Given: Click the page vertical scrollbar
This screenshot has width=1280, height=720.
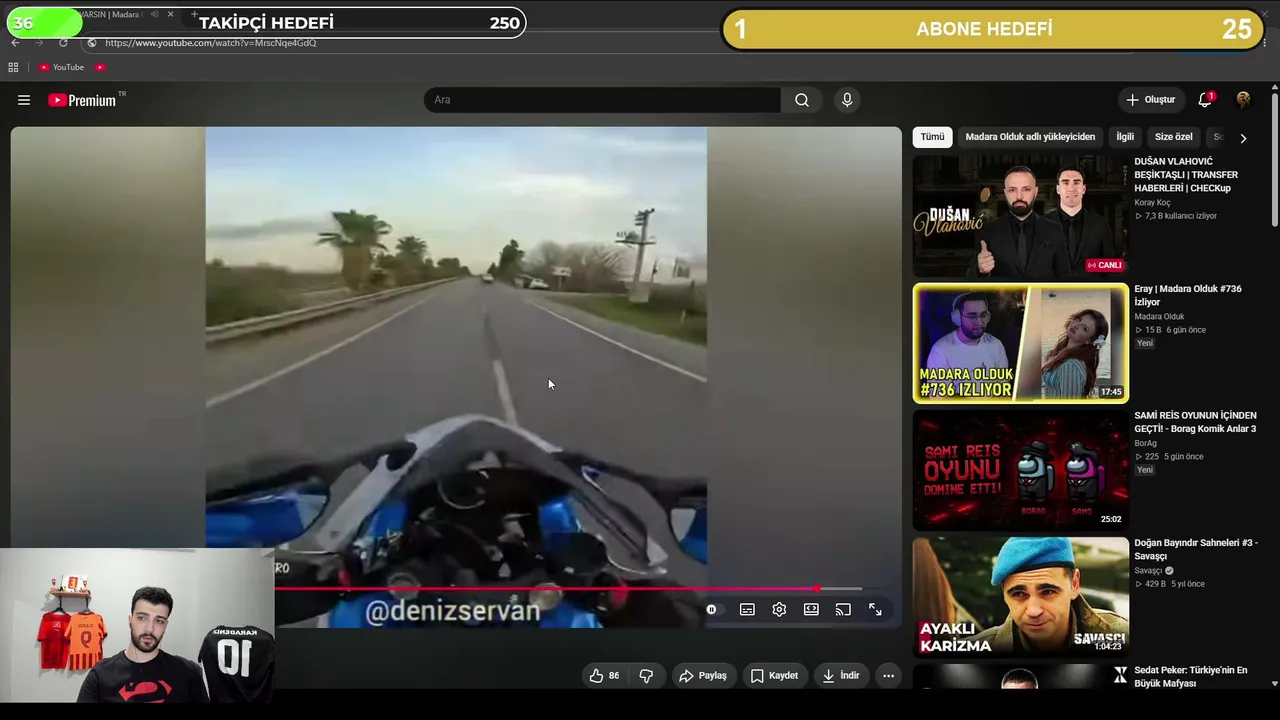Looking at the screenshot, I should [x=1275, y=160].
